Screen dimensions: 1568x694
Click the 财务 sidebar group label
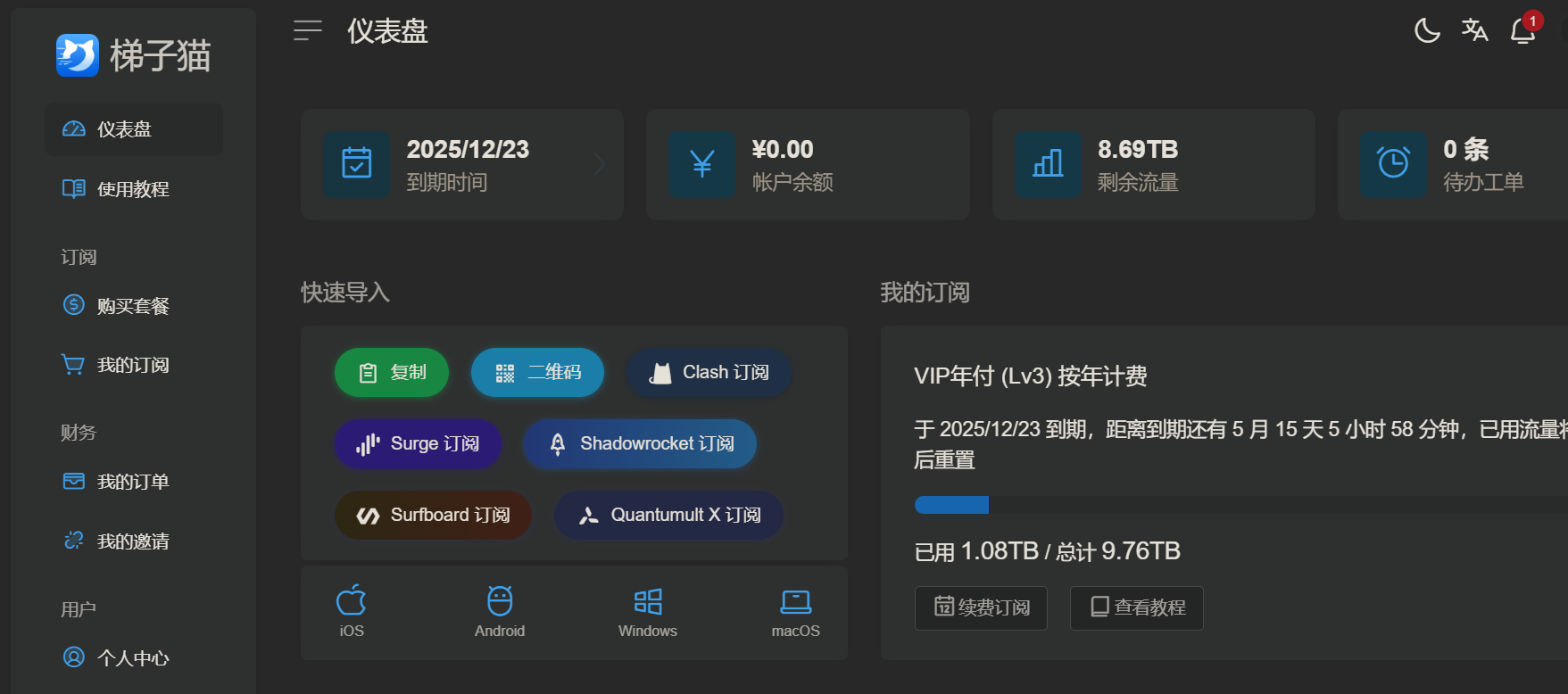point(79,433)
